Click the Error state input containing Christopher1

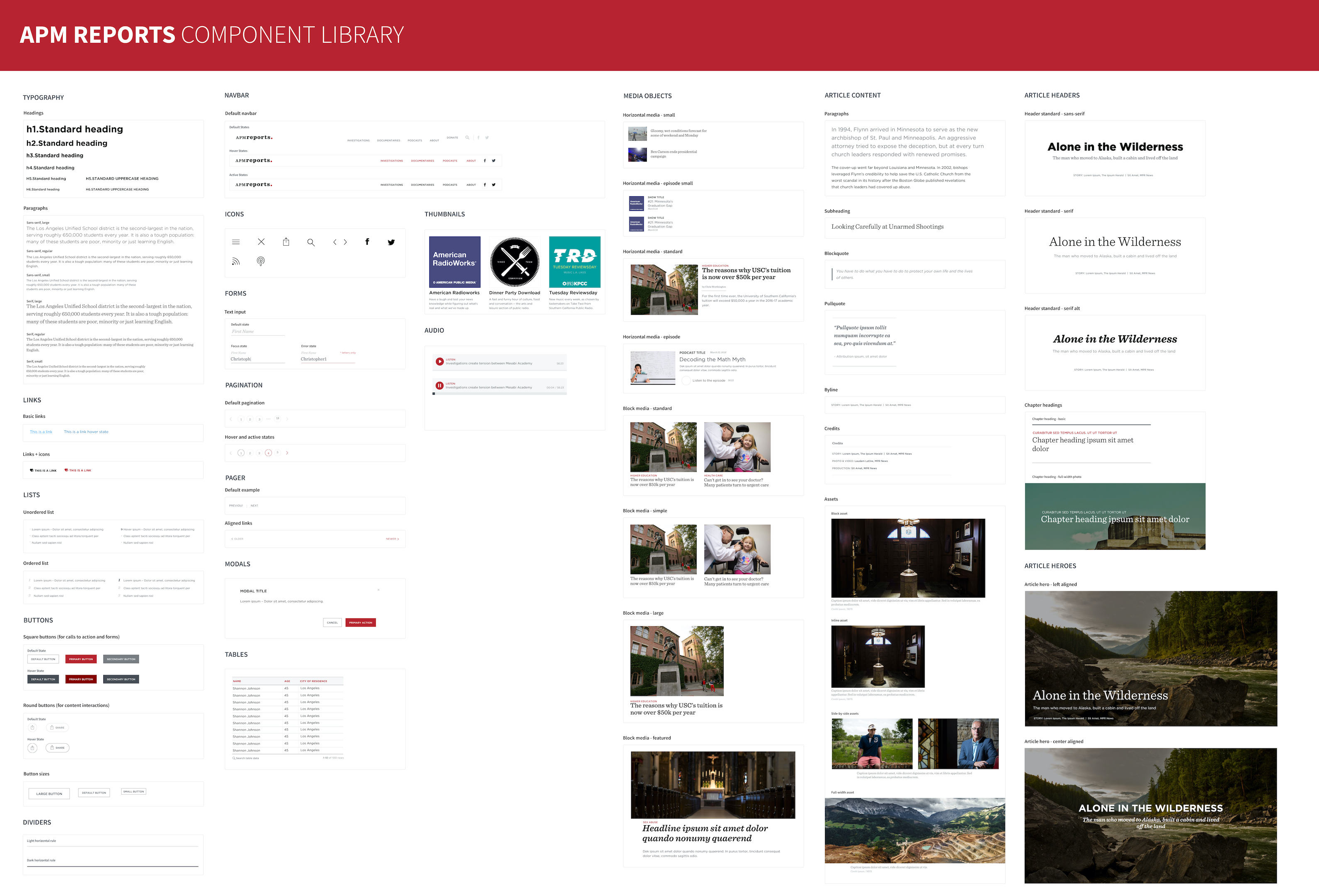(328, 359)
